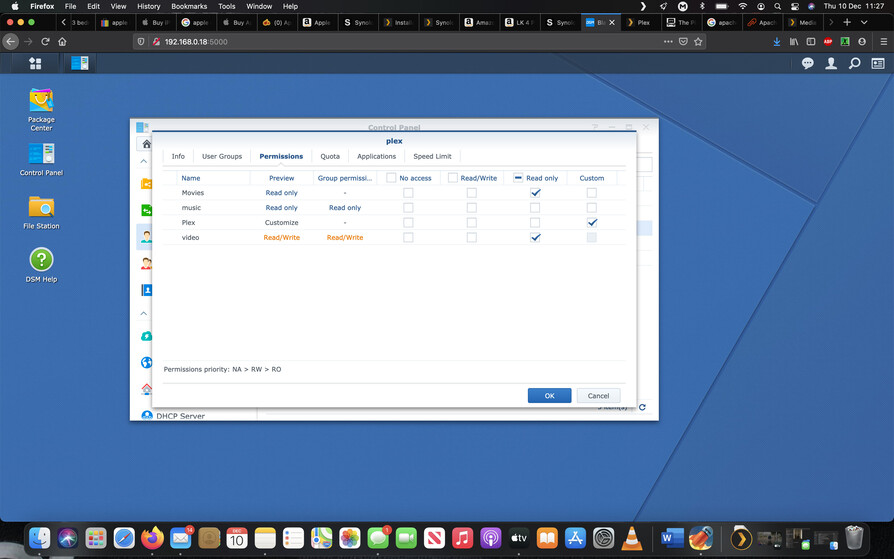Viewport: 894px width, 559px height.
Task: Enable Read/Write for music folder
Action: [x=472, y=208]
